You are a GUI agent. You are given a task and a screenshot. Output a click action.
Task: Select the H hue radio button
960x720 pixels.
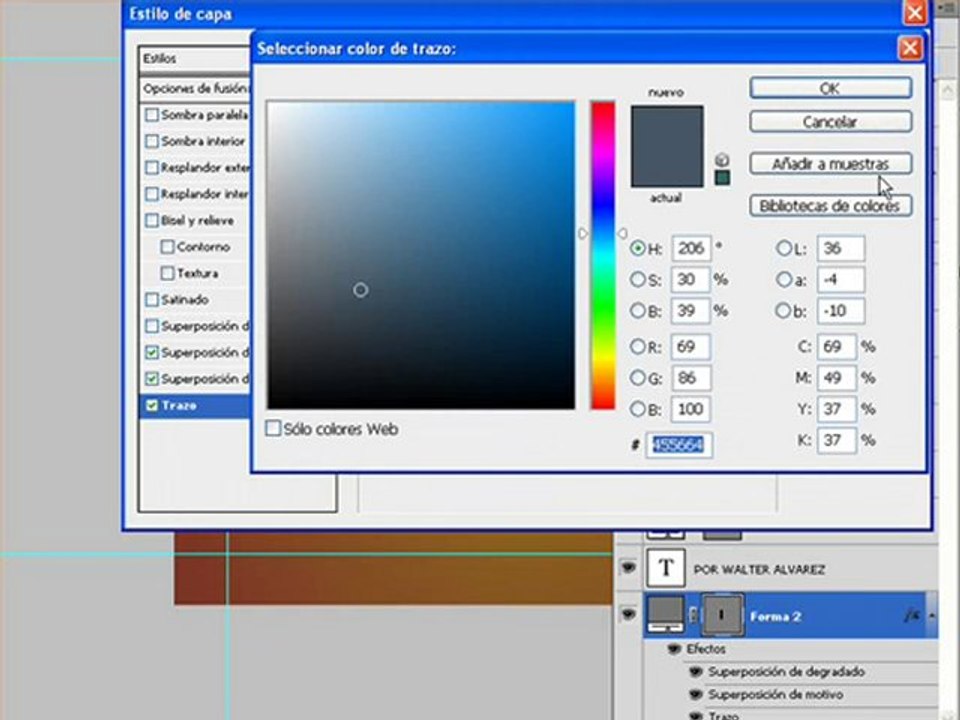pos(638,248)
